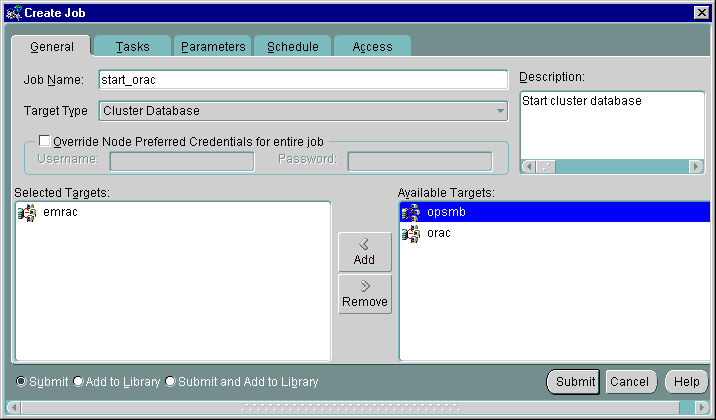Switch to the Tasks tab
This screenshot has width=716, height=420.
132,47
